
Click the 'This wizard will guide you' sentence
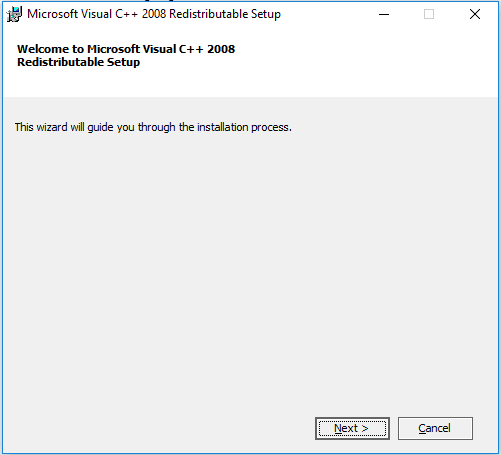tap(153, 127)
